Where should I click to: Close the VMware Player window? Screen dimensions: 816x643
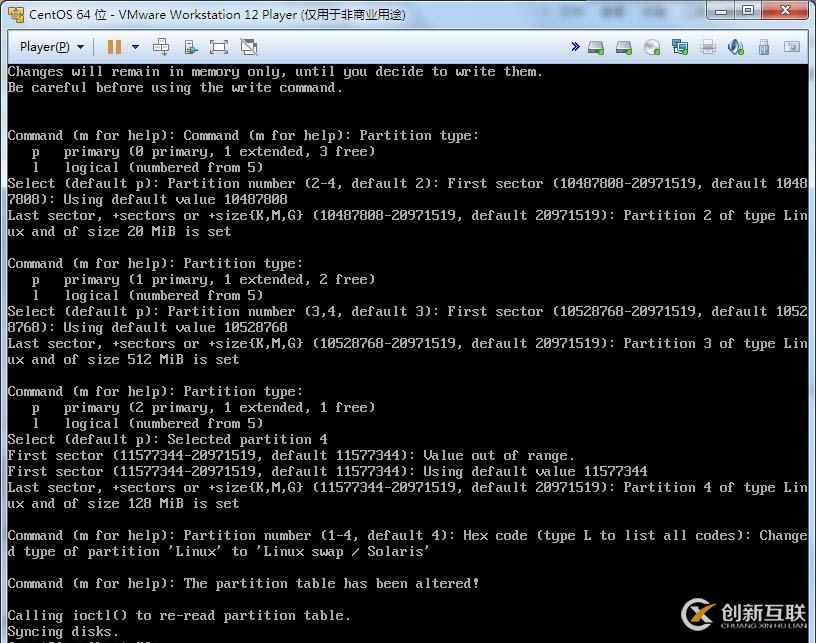tap(786, 11)
